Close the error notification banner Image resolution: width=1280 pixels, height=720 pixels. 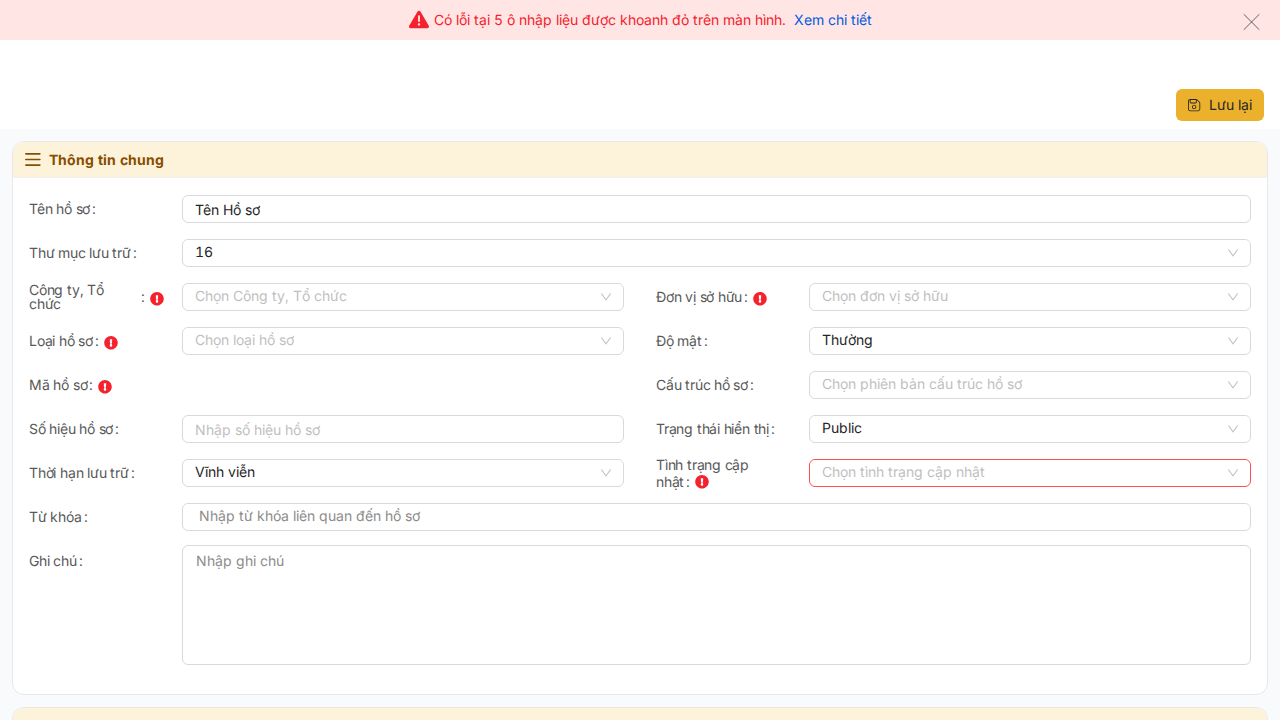(x=1251, y=22)
